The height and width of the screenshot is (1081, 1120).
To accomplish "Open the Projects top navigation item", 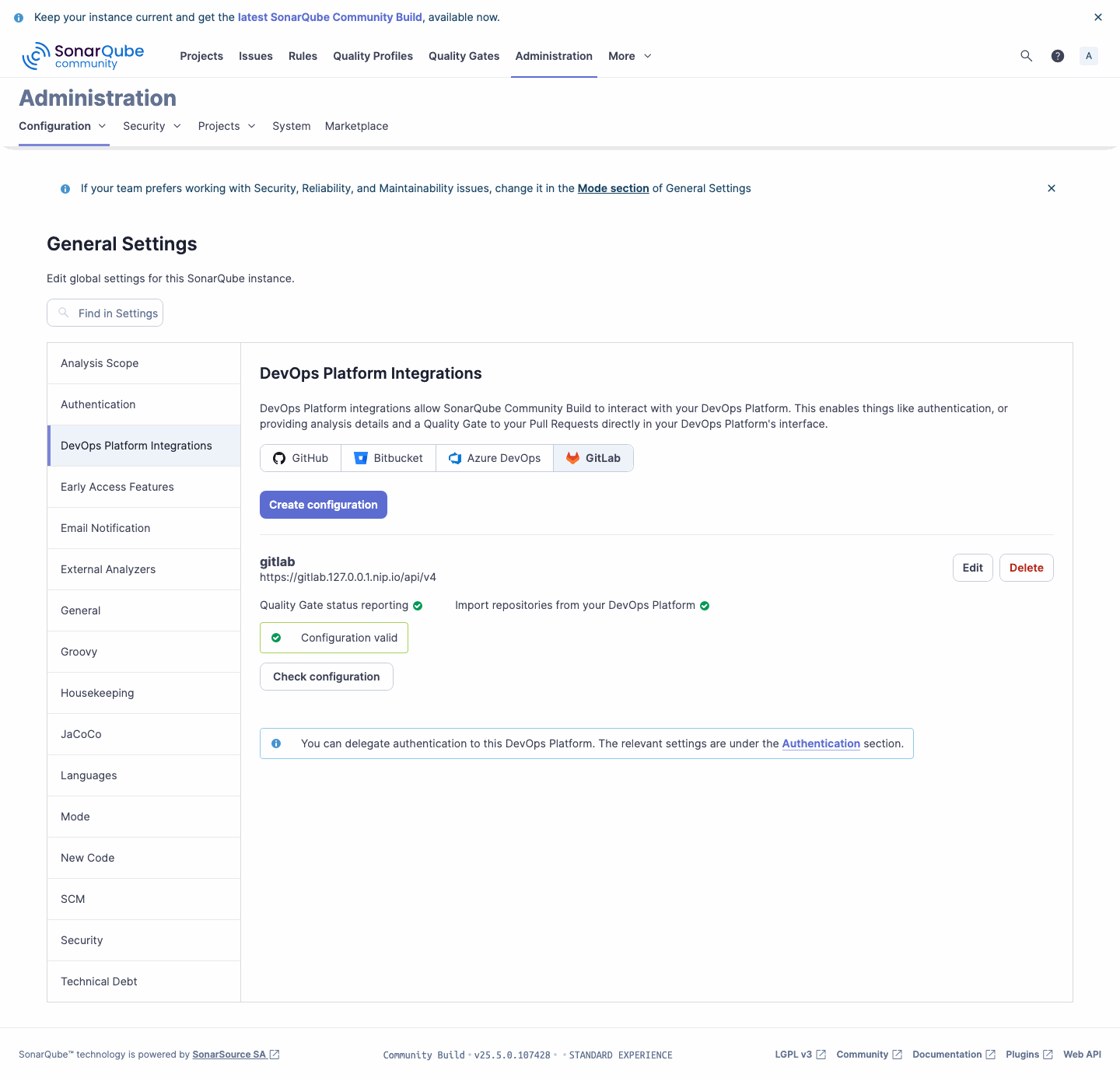I will pyautogui.click(x=201, y=56).
